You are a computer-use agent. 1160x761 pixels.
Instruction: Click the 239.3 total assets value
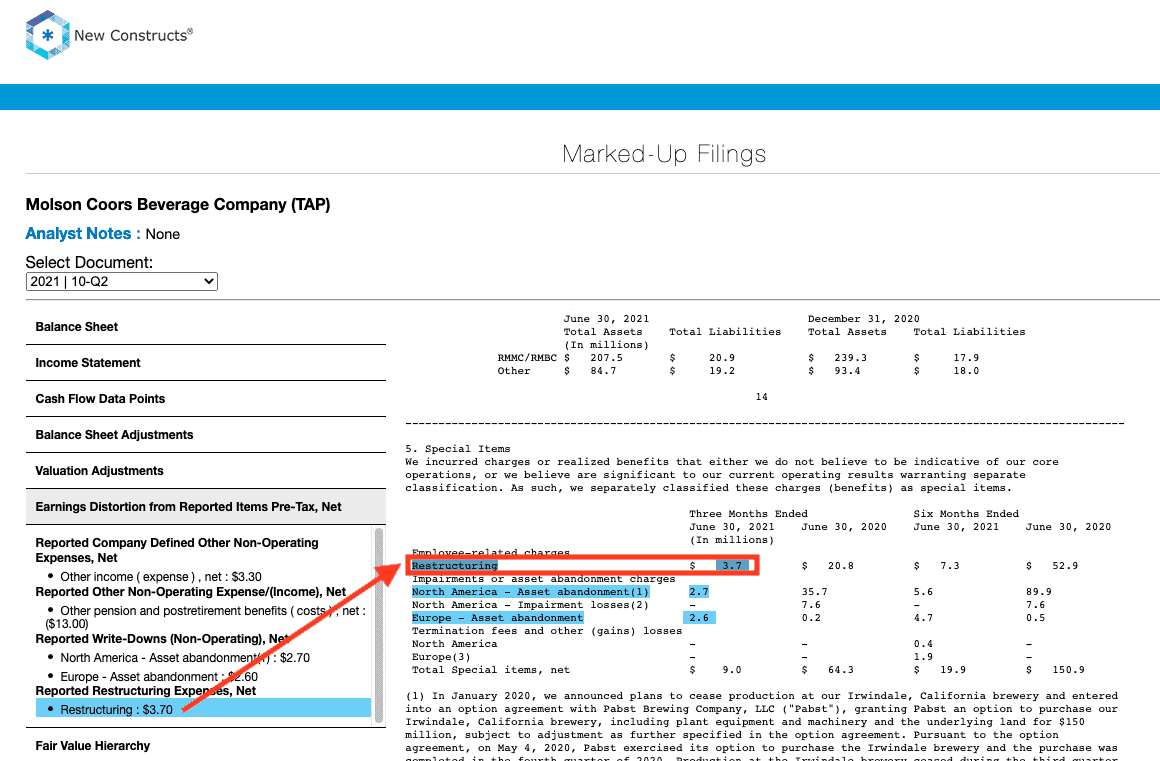pyautogui.click(x=851, y=358)
